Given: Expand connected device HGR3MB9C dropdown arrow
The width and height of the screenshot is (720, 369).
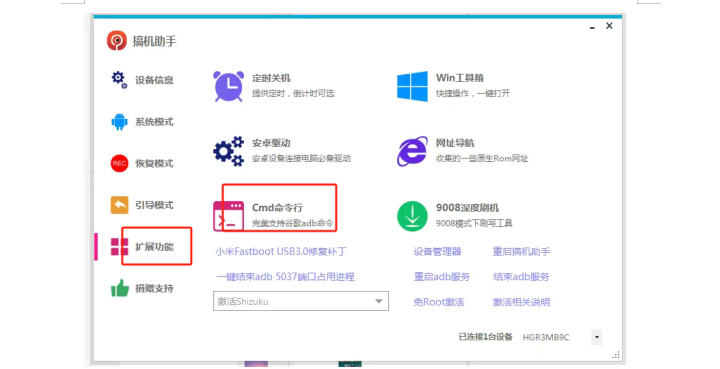Looking at the screenshot, I should 596,337.
